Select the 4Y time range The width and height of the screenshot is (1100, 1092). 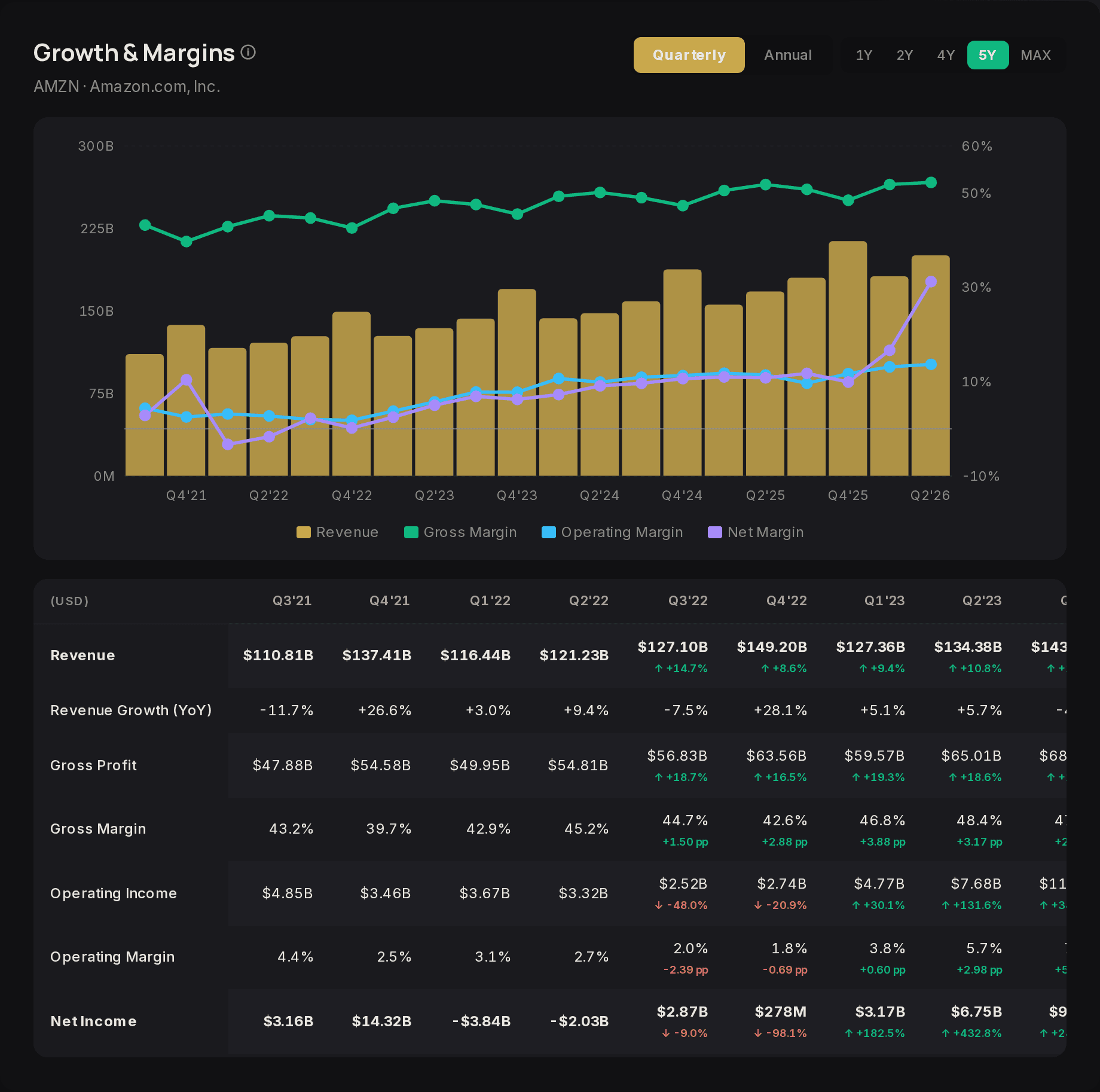946,55
